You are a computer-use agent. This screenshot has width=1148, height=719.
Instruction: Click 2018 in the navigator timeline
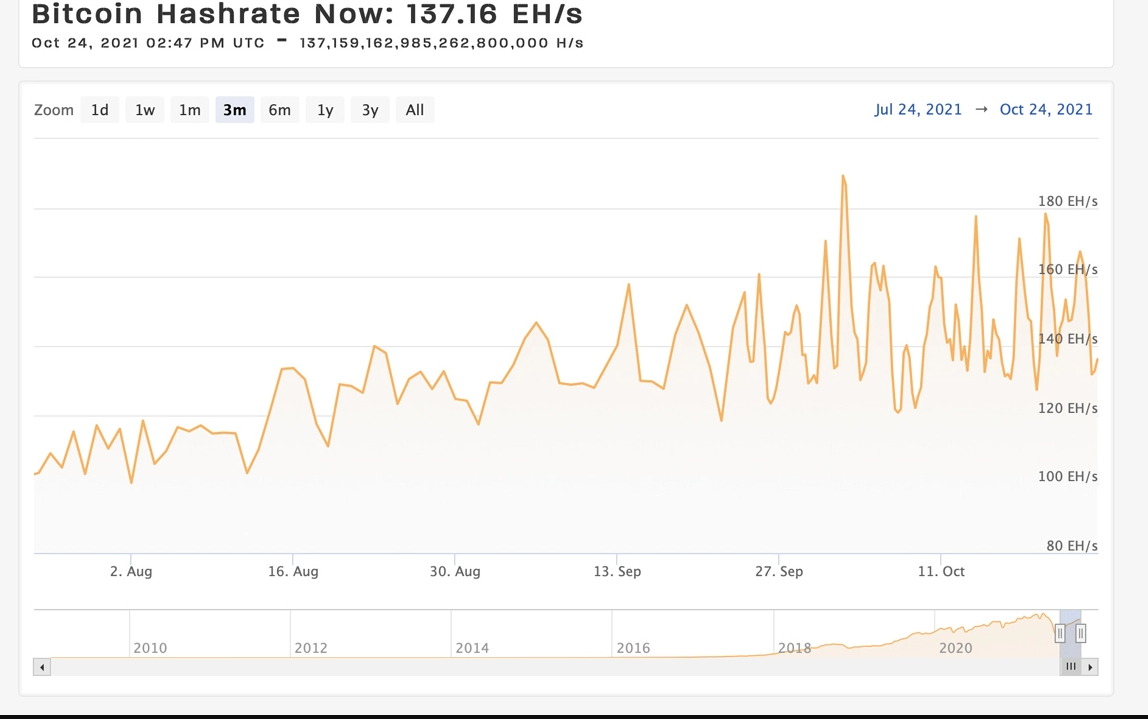pos(794,648)
